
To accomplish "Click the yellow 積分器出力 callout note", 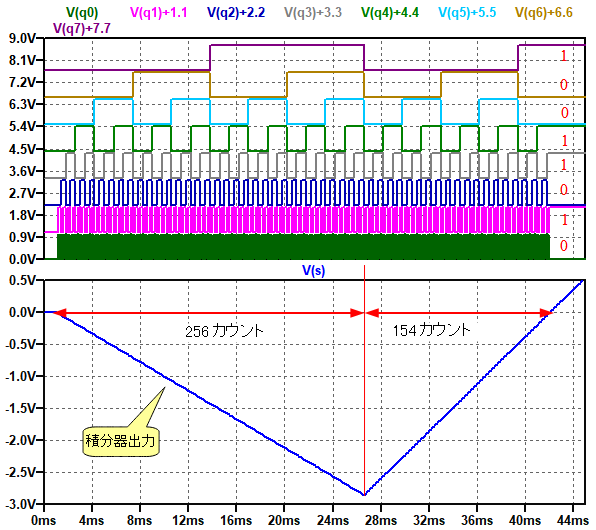I will pos(121,441).
